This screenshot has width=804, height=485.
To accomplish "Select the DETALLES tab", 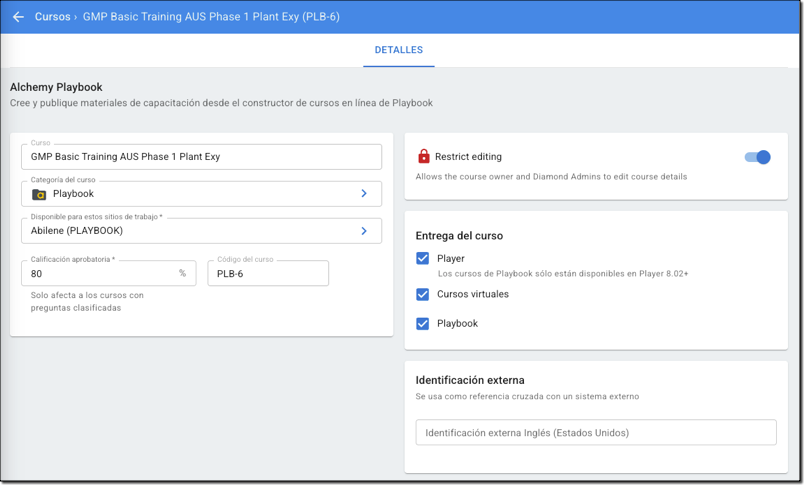I will click(398, 50).
